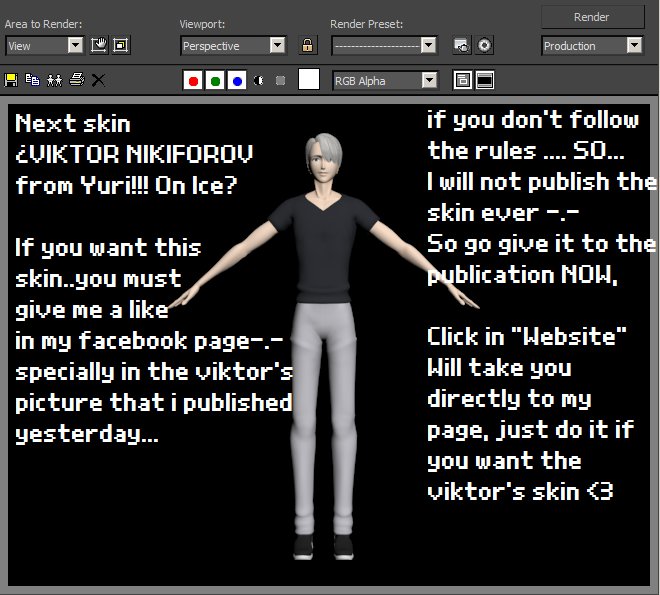Click the rendered Viktor character image
This screenshot has height=595, width=660.
(x=324, y=346)
